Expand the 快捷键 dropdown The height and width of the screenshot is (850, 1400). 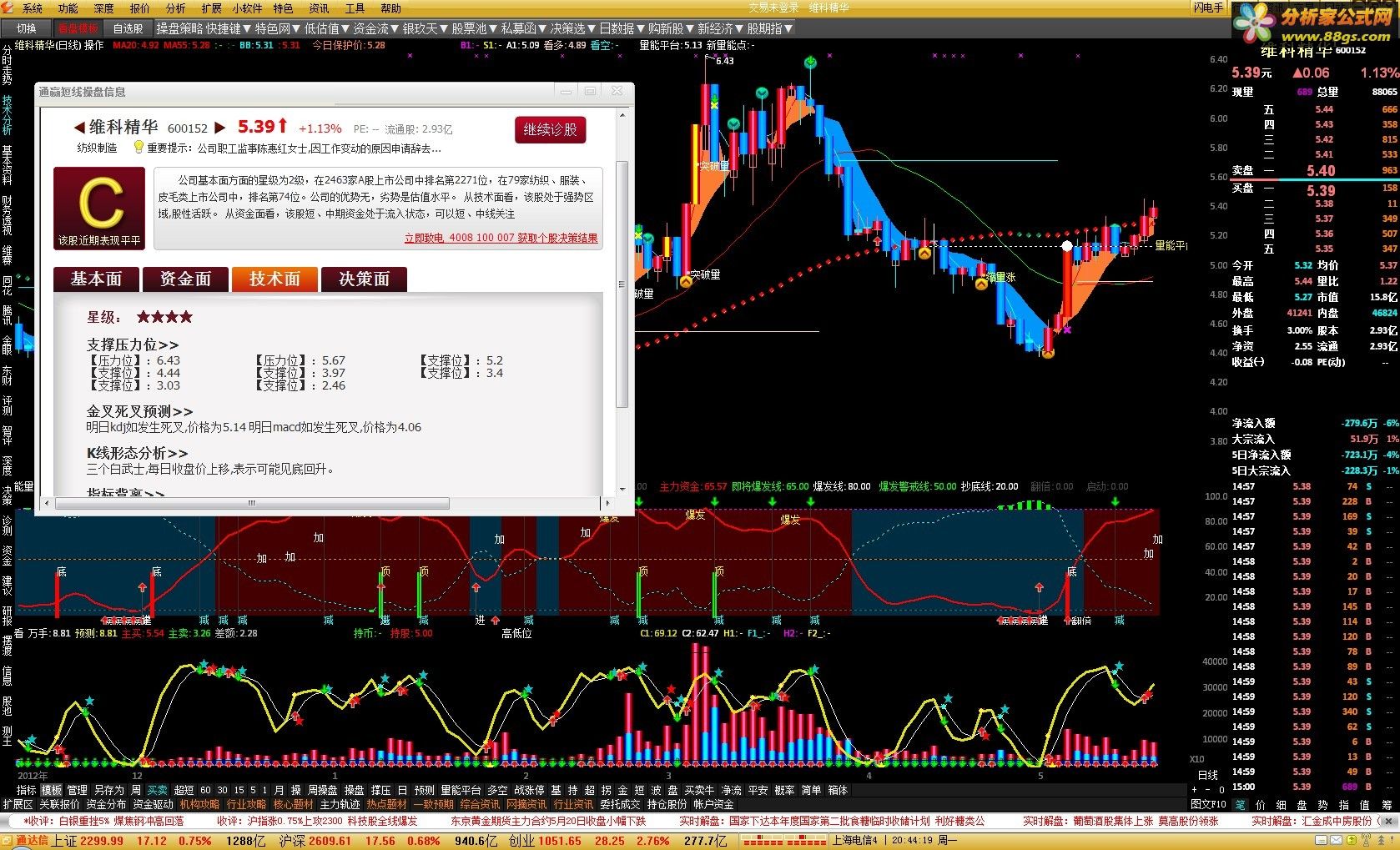(x=229, y=28)
